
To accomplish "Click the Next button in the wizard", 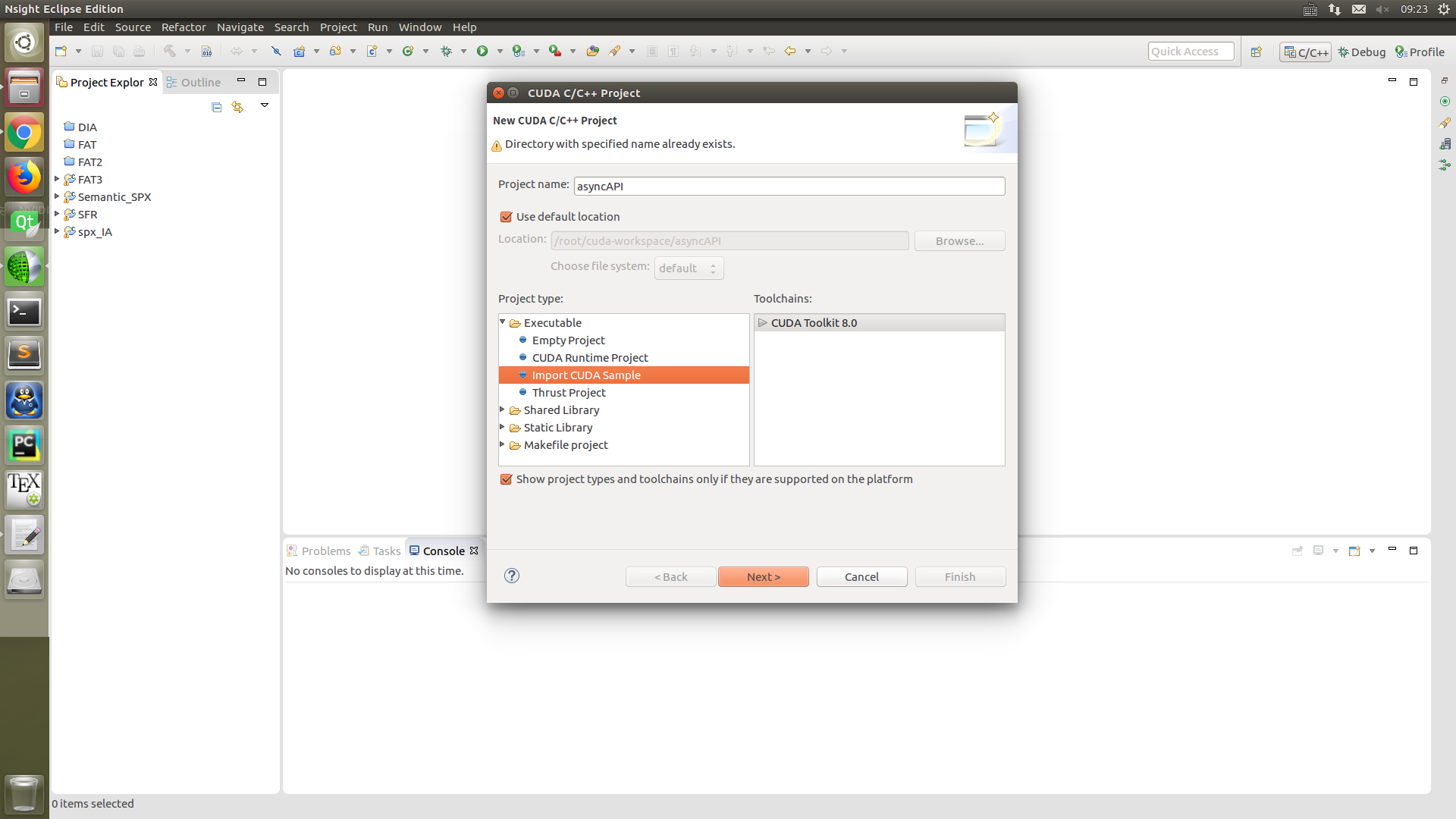I will click(763, 576).
